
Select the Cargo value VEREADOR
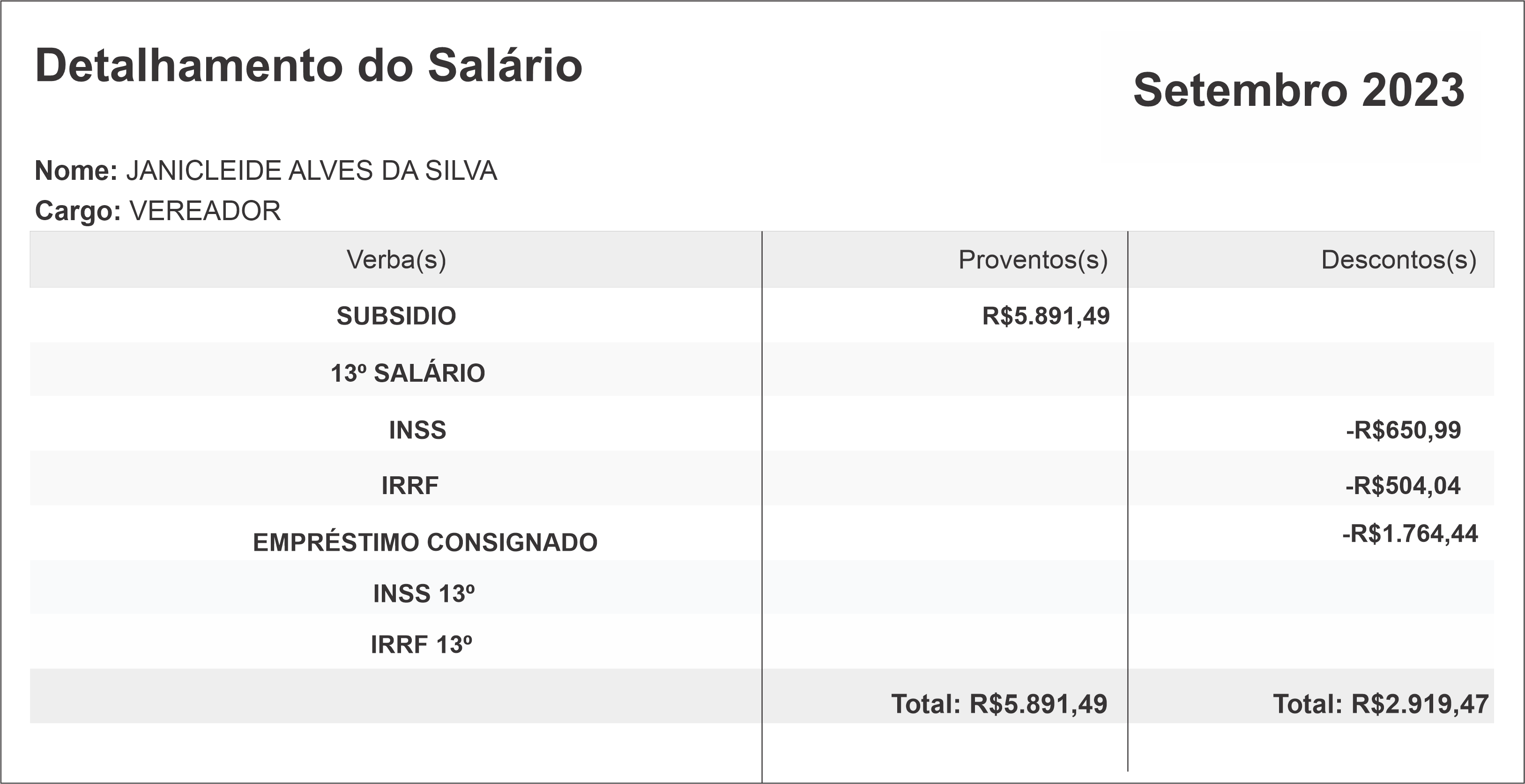point(205,211)
